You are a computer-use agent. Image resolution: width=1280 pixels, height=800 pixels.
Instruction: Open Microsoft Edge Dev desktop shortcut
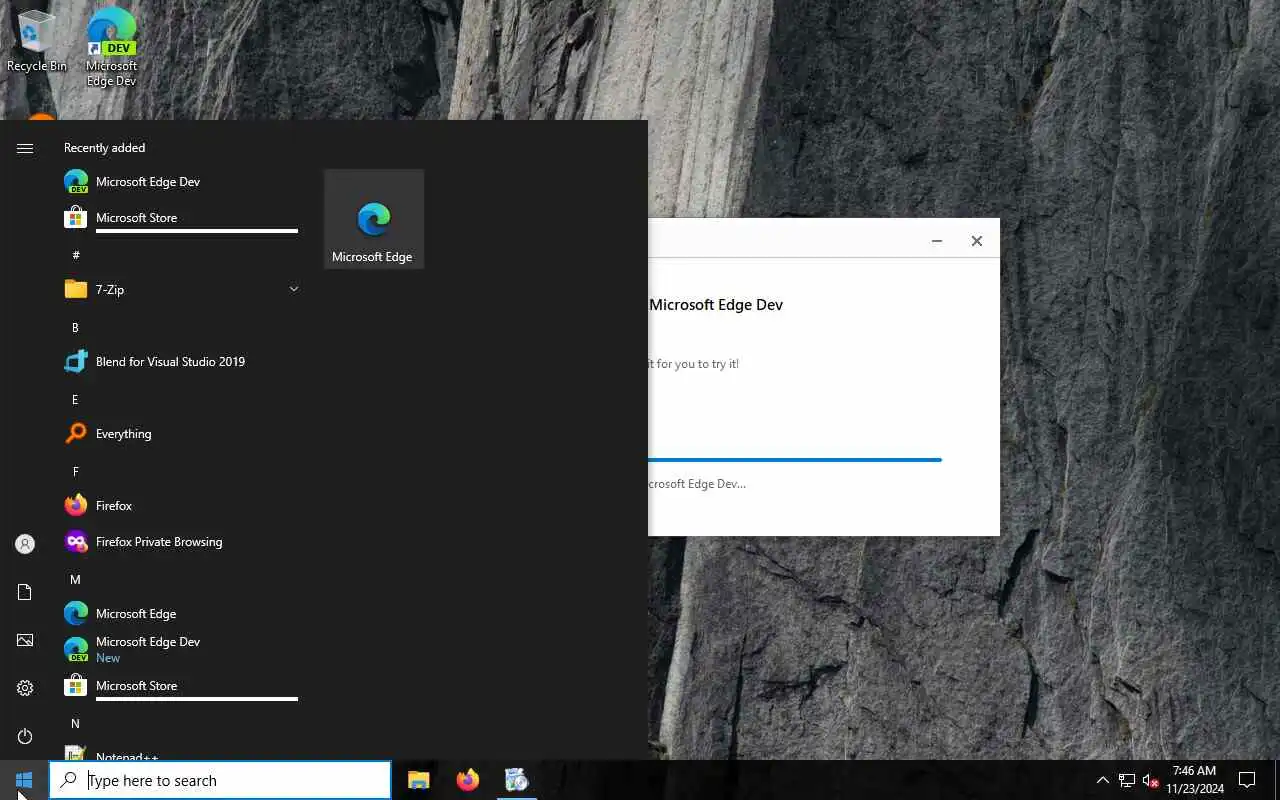112,46
